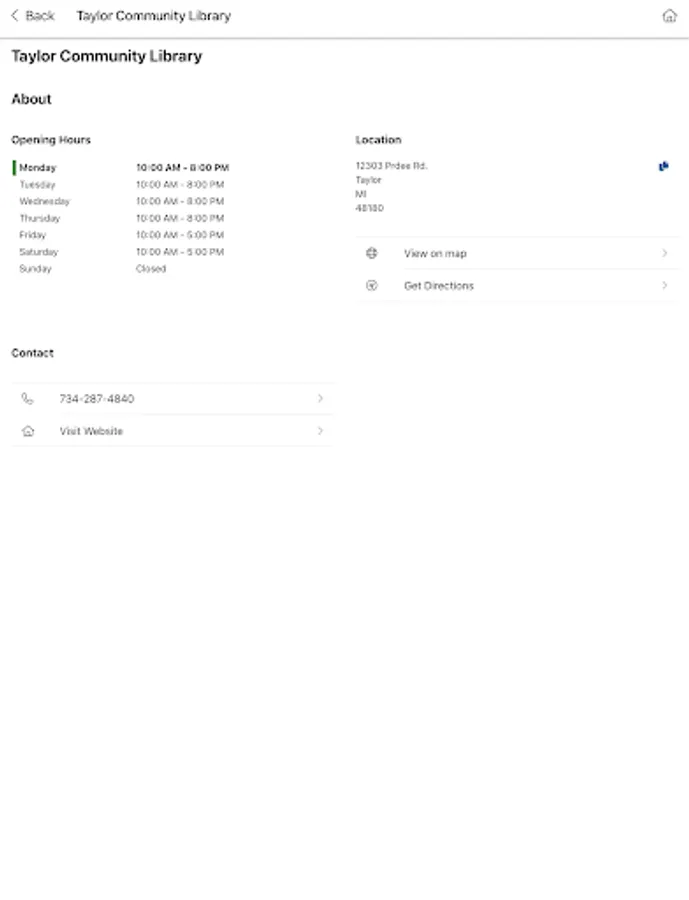This screenshot has height=900, width=689.
Task: Click the Sunday 'Closed' value
Action: pyautogui.click(x=151, y=269)
